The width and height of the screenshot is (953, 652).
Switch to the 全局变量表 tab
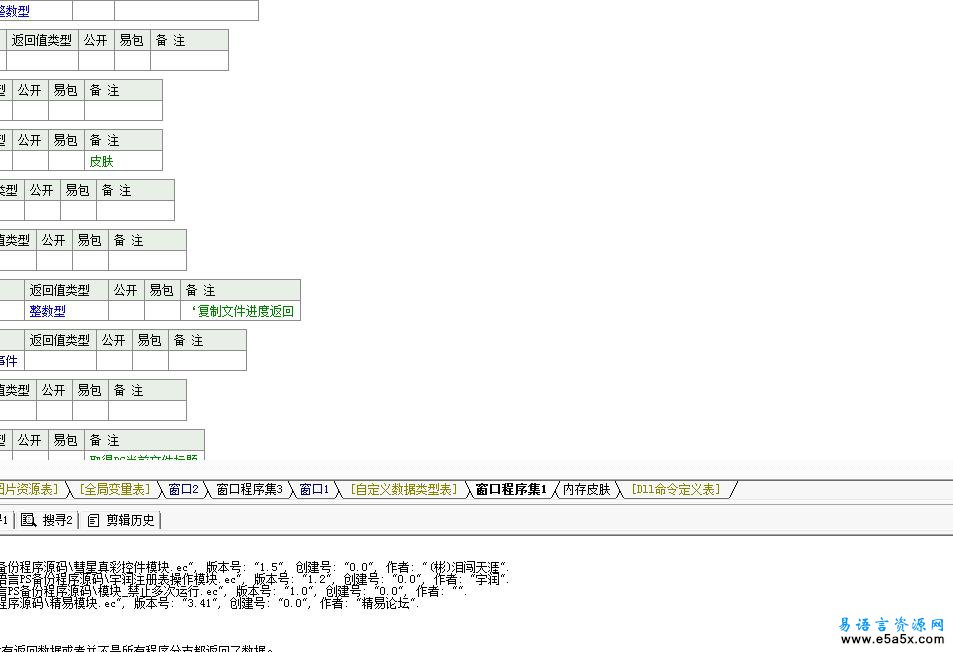coord(115,489)
